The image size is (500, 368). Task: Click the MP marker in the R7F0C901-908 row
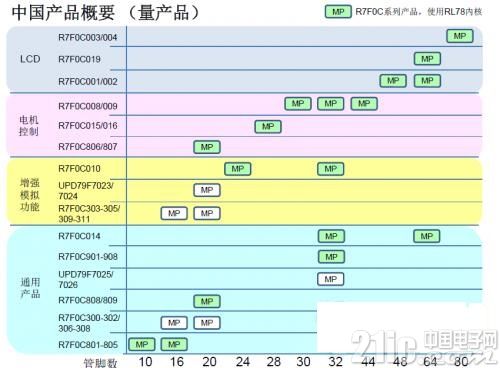[331, 257]
